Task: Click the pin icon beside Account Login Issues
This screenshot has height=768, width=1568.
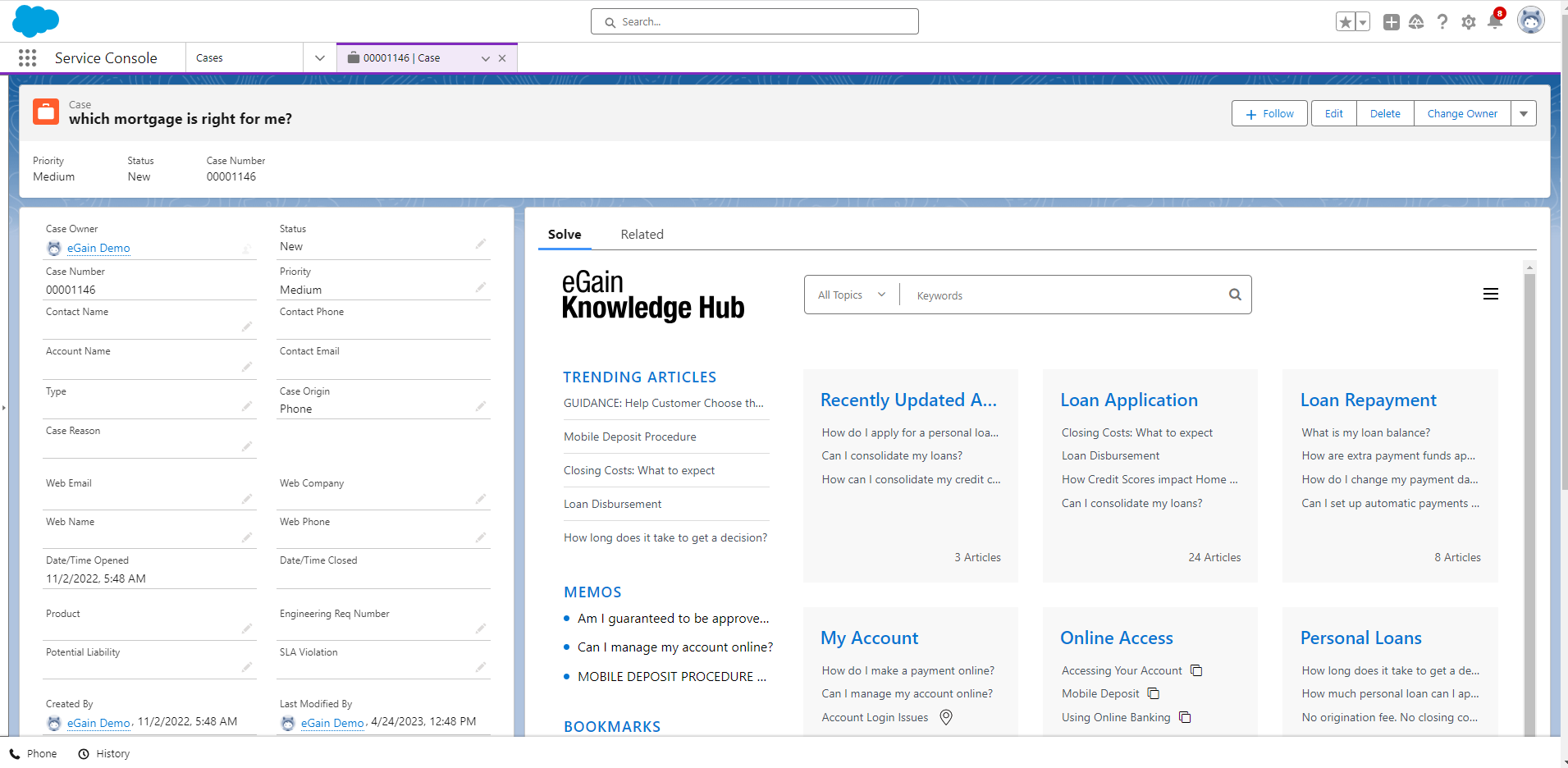Action: coord(945,717)
